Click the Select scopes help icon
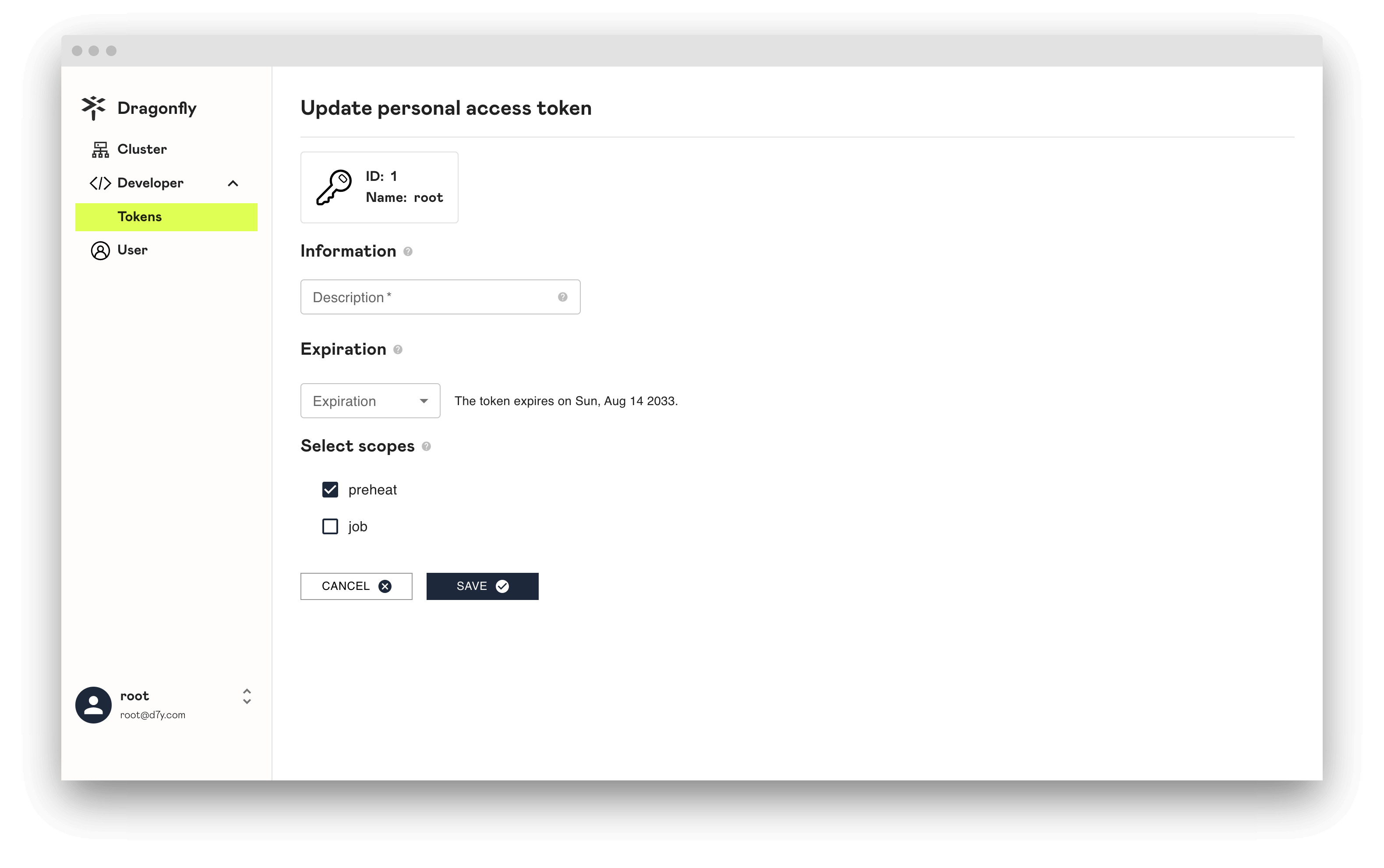1384x868 pixels. tap(427, 446)
